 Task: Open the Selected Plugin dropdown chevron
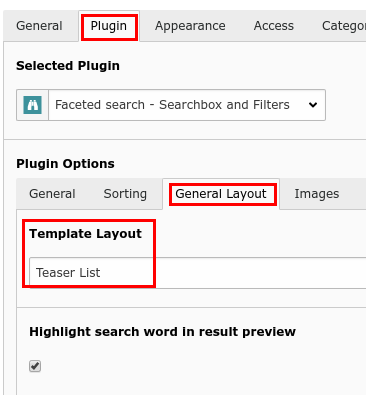(313, 105)
